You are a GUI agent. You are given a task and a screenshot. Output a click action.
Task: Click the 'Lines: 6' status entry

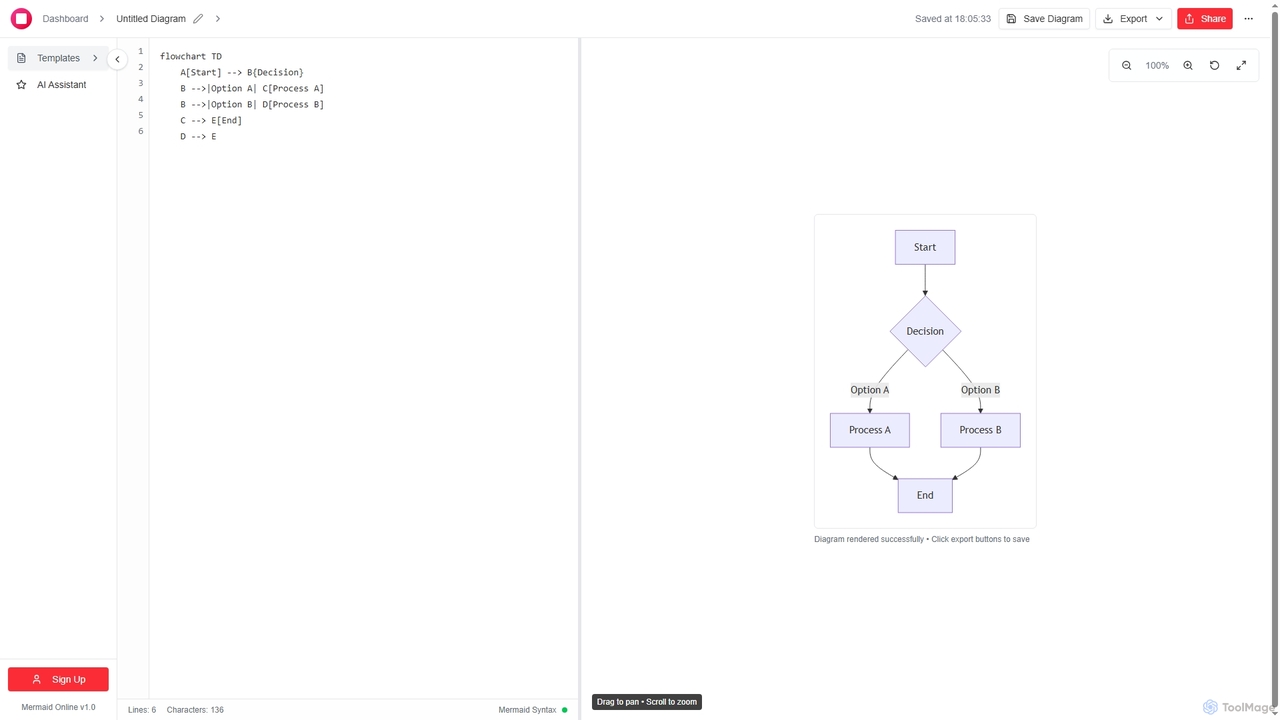click(x=142, y=710)
